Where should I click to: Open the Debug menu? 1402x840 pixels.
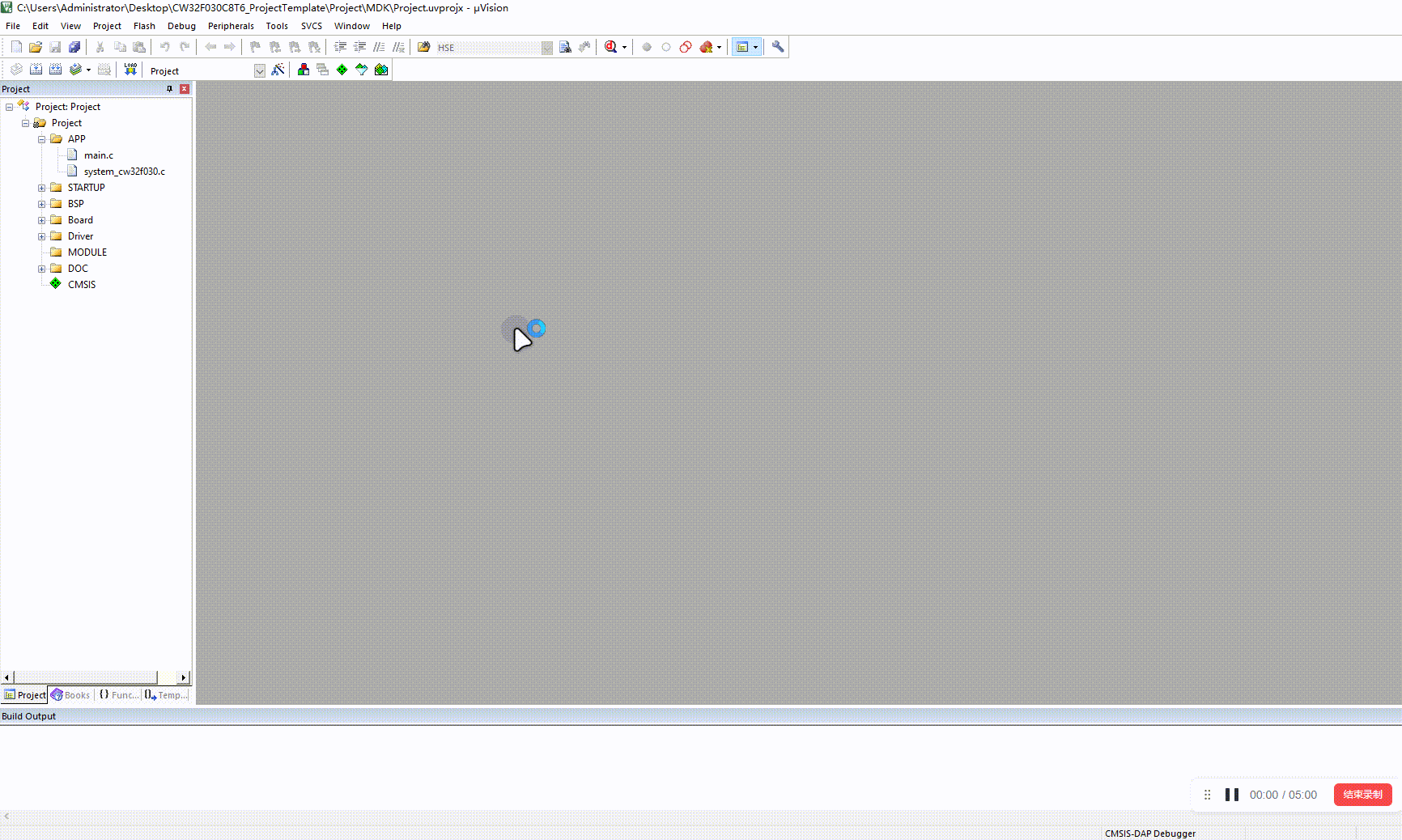(181, 26)
